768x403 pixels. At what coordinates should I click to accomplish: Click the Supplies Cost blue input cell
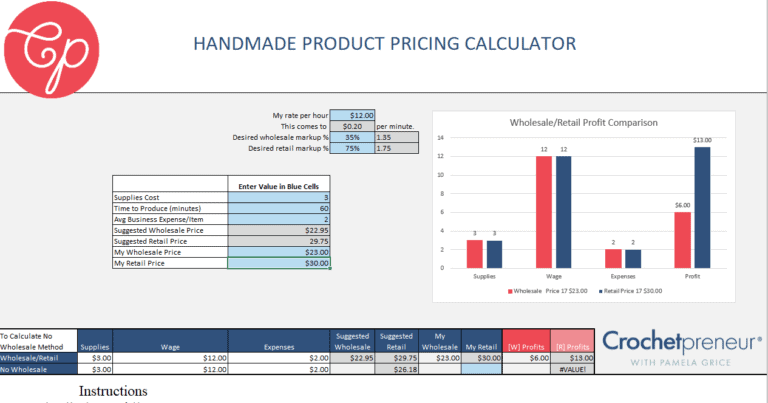click(x=279, y=197)
